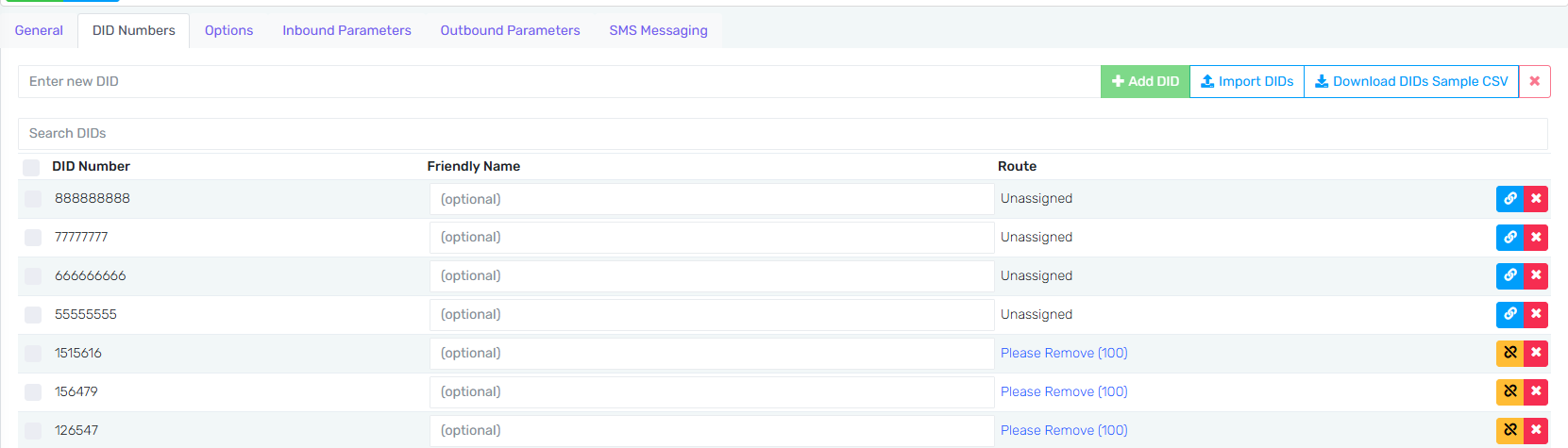Check the box for DID 888888888

pyautogui.click(x=33, y=199)
